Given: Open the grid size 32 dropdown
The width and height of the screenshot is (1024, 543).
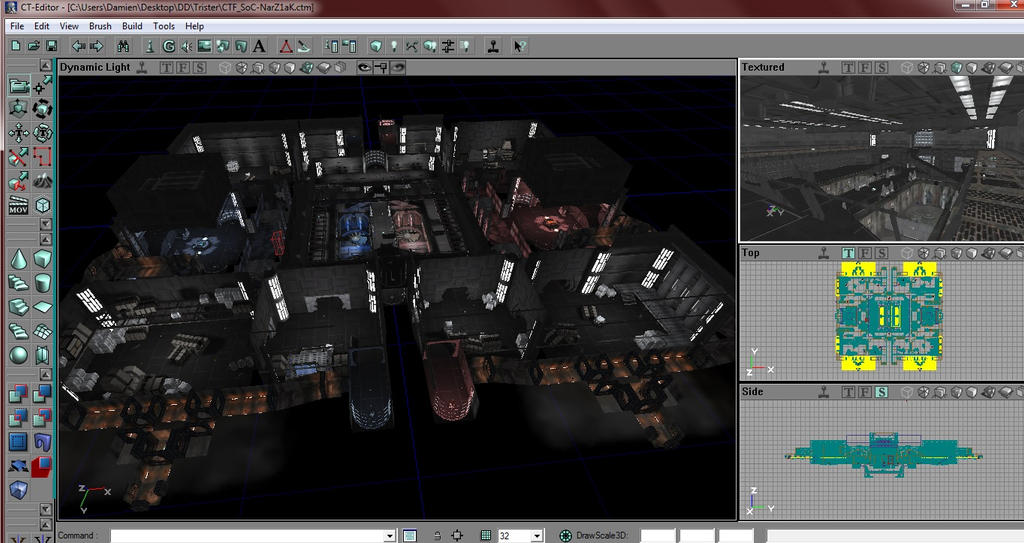Looking at the screenshot, I should (536, 536).
